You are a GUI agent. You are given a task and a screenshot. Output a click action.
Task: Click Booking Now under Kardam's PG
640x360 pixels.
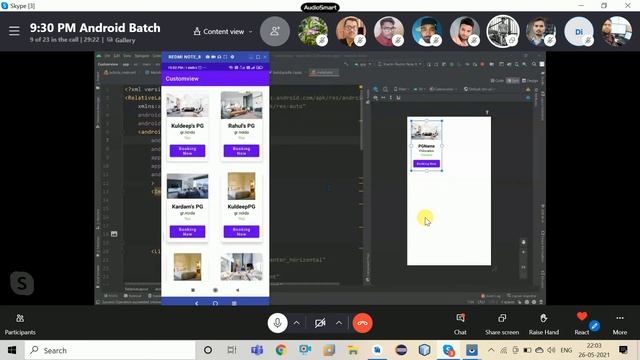coord(187,231)
